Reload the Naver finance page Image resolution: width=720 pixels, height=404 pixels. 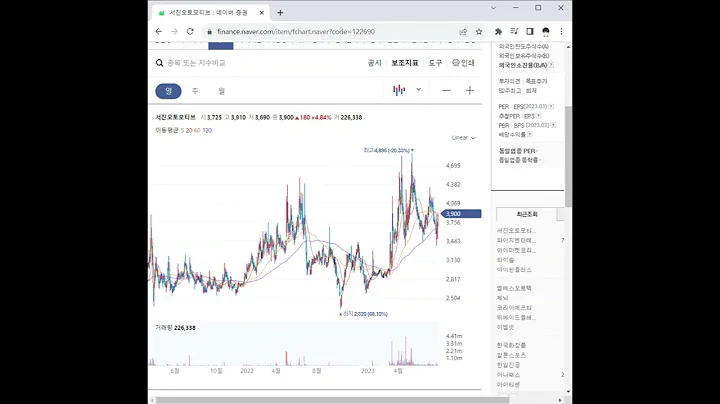click(190, 32)
